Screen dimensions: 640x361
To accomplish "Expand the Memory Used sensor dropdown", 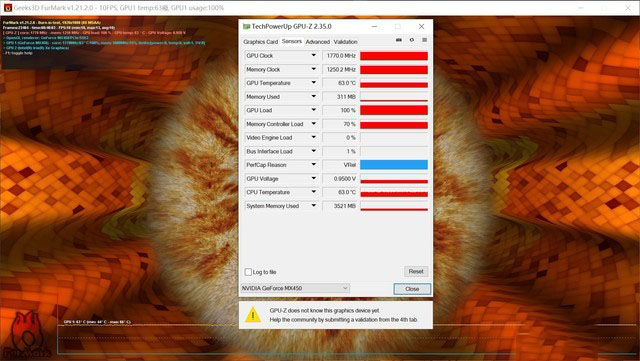I will tap(313, 97).
